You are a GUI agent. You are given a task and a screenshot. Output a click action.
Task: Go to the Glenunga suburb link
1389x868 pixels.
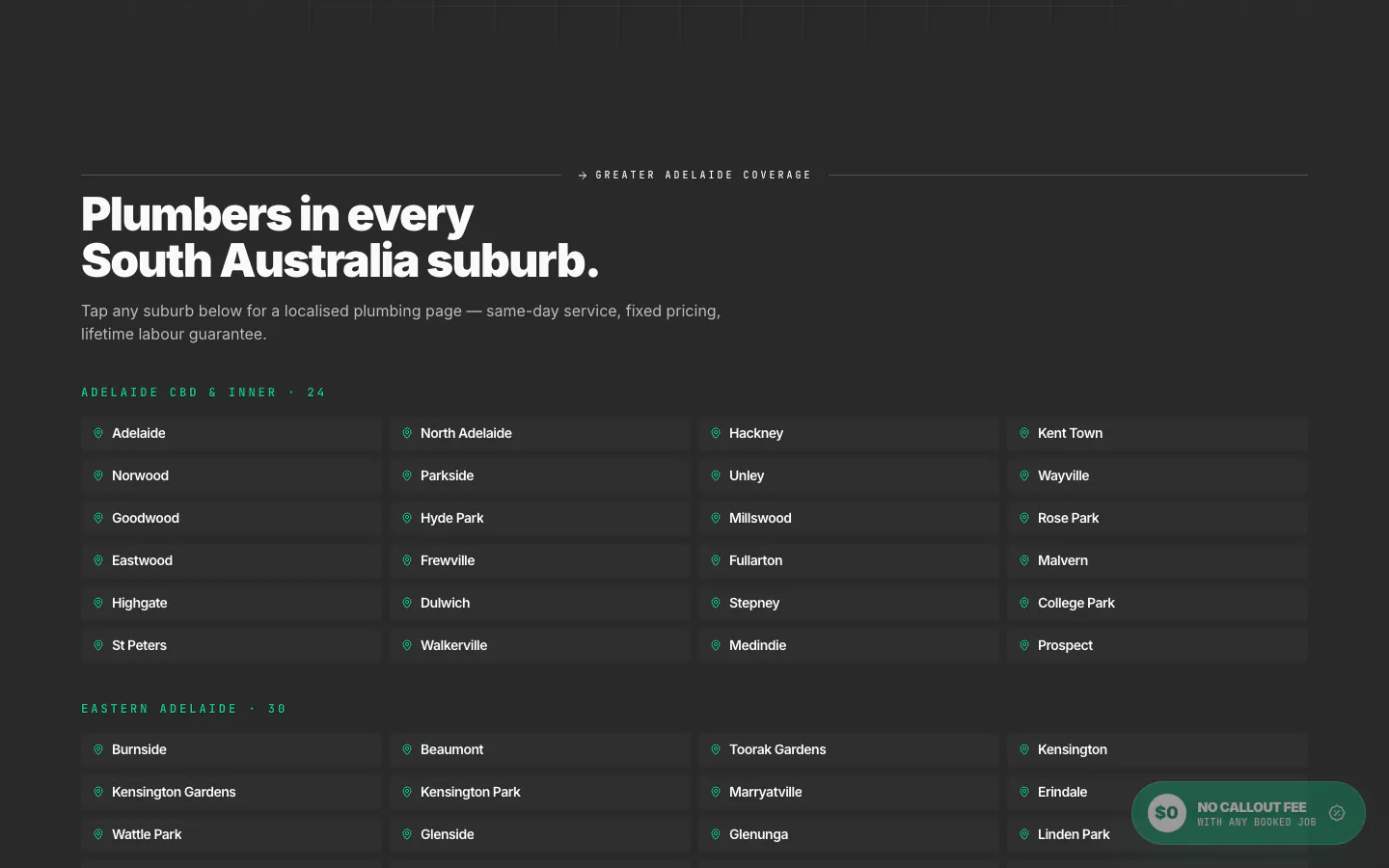tap(849, 834)
